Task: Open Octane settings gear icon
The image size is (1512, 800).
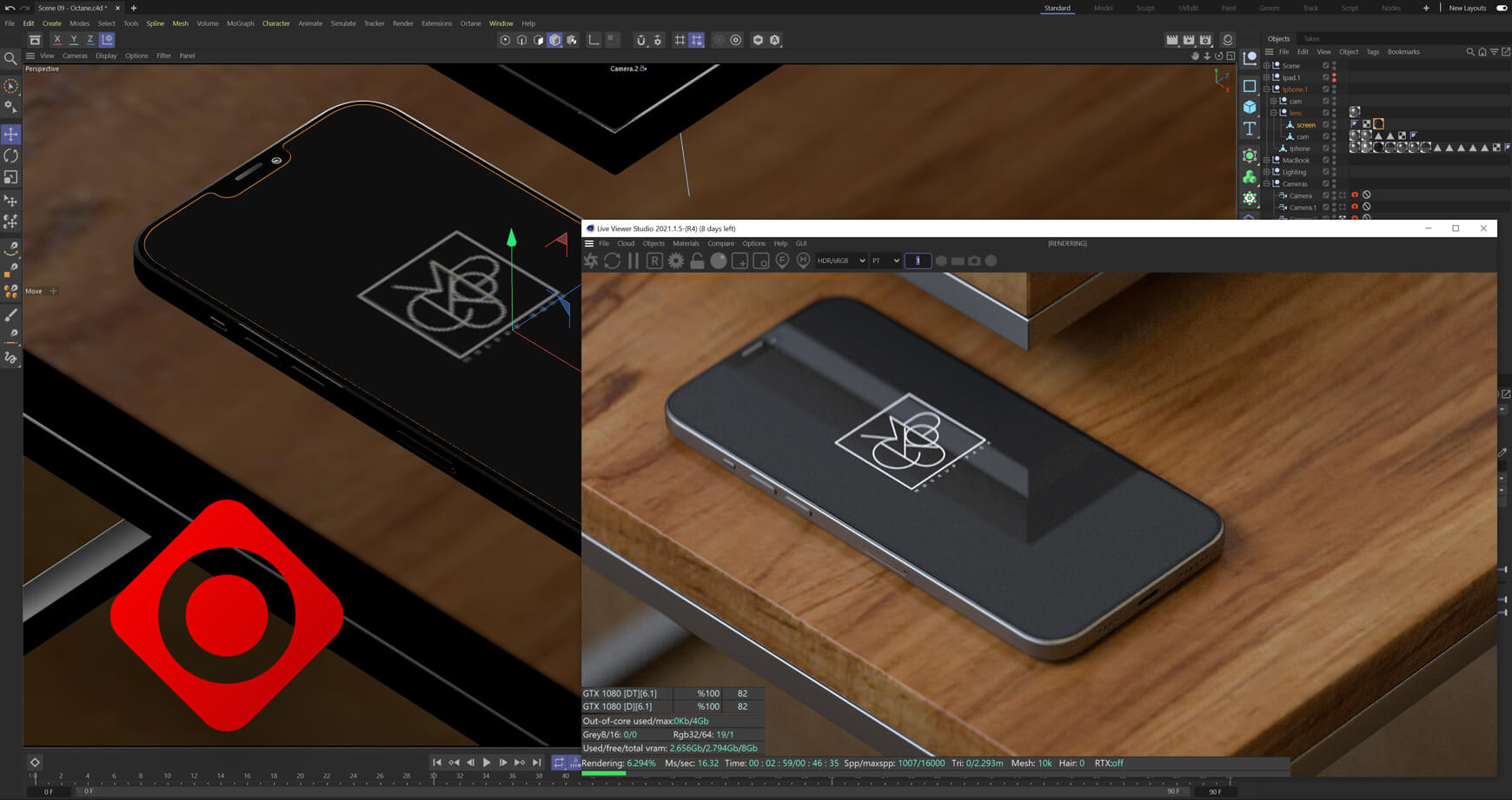Action: click(x=676, y=261)
